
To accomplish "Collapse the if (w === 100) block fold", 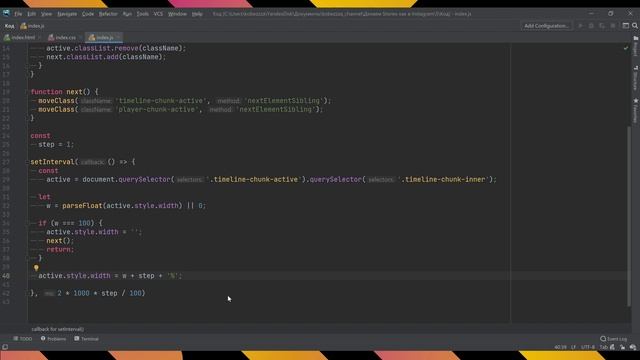I will (x=28, y=223).
